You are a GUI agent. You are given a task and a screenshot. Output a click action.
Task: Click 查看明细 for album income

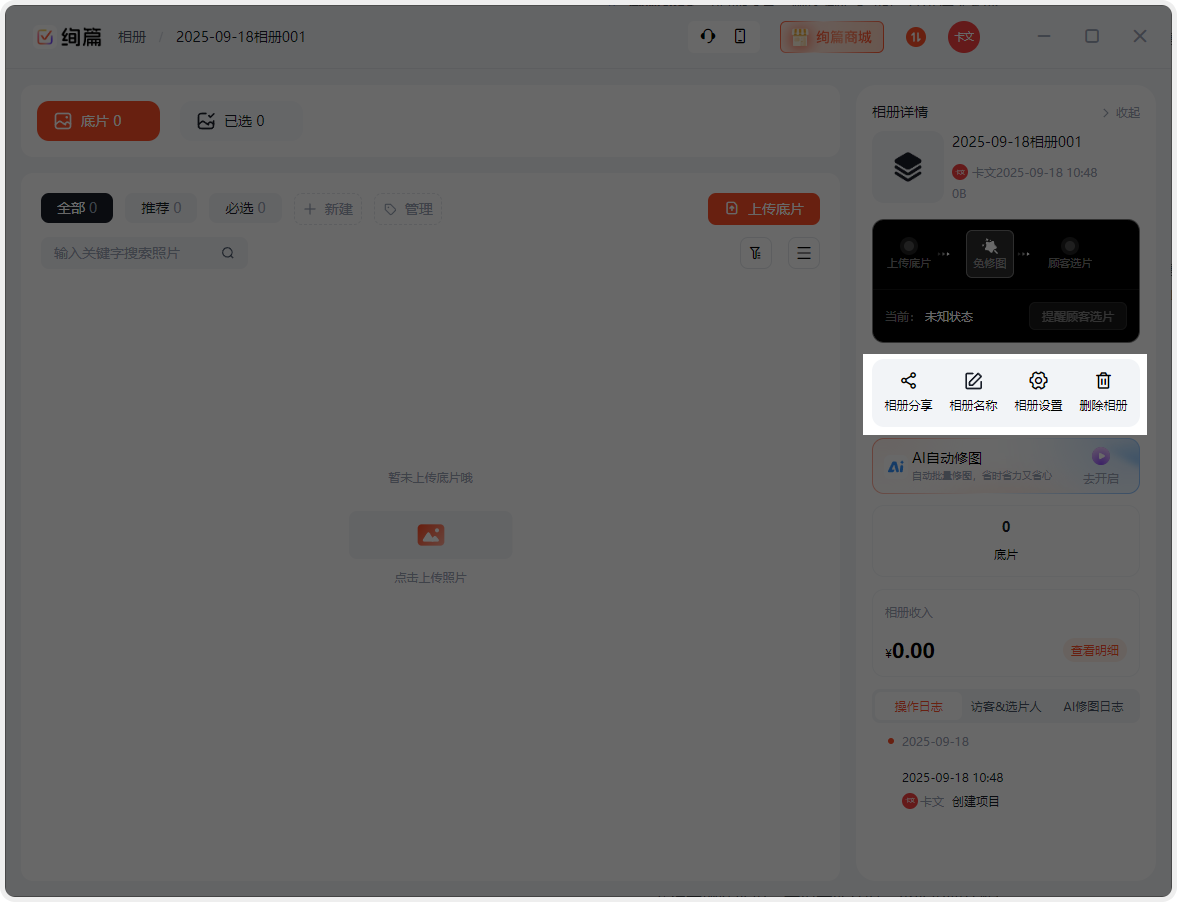click(1094, 650)
